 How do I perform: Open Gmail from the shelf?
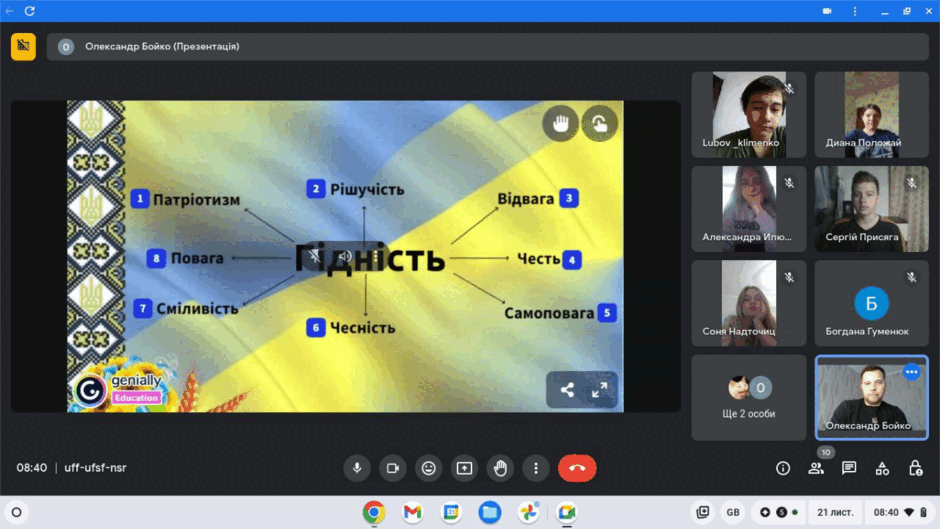point(412,512)
